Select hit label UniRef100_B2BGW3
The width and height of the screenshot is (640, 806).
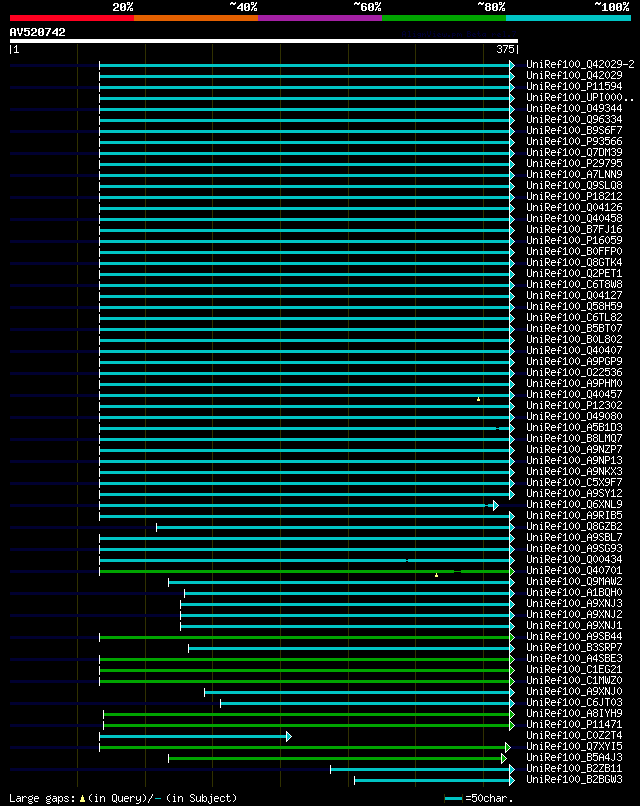pyautogui.click(x=574, y=779)
